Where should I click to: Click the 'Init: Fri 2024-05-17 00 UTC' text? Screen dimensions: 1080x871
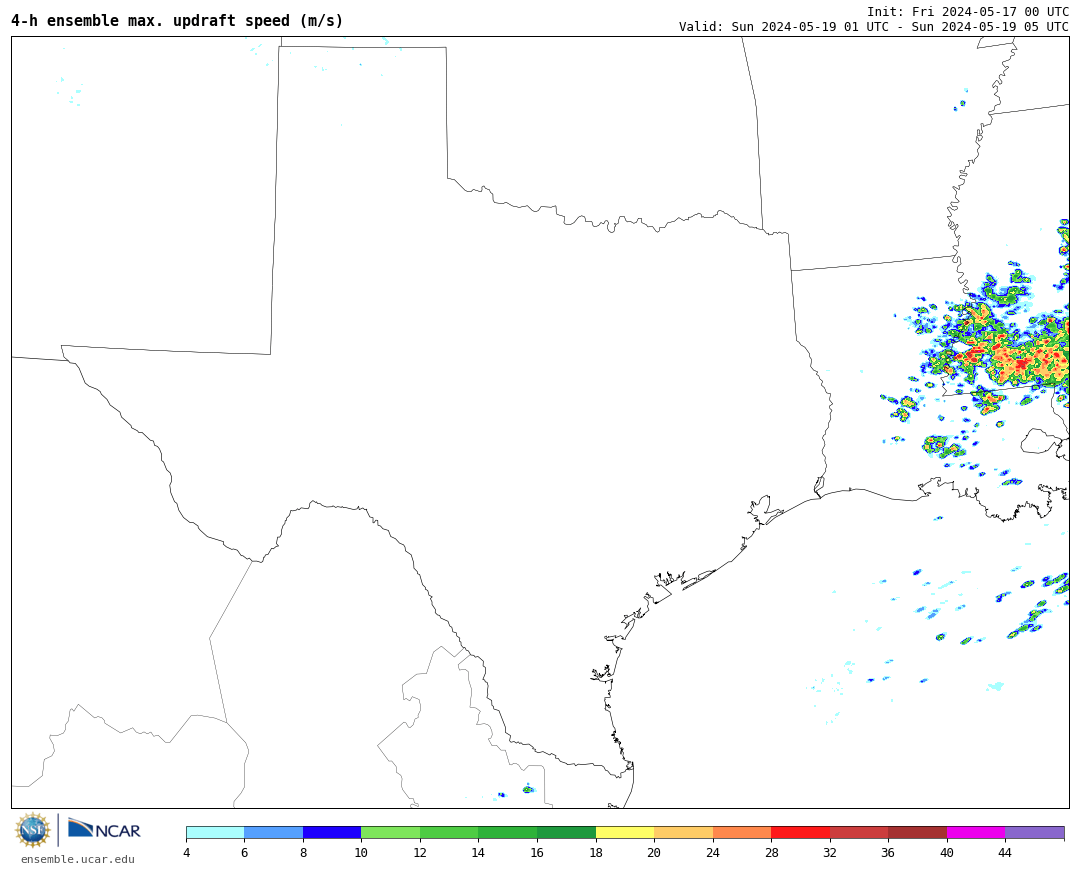tap(968, 12)
